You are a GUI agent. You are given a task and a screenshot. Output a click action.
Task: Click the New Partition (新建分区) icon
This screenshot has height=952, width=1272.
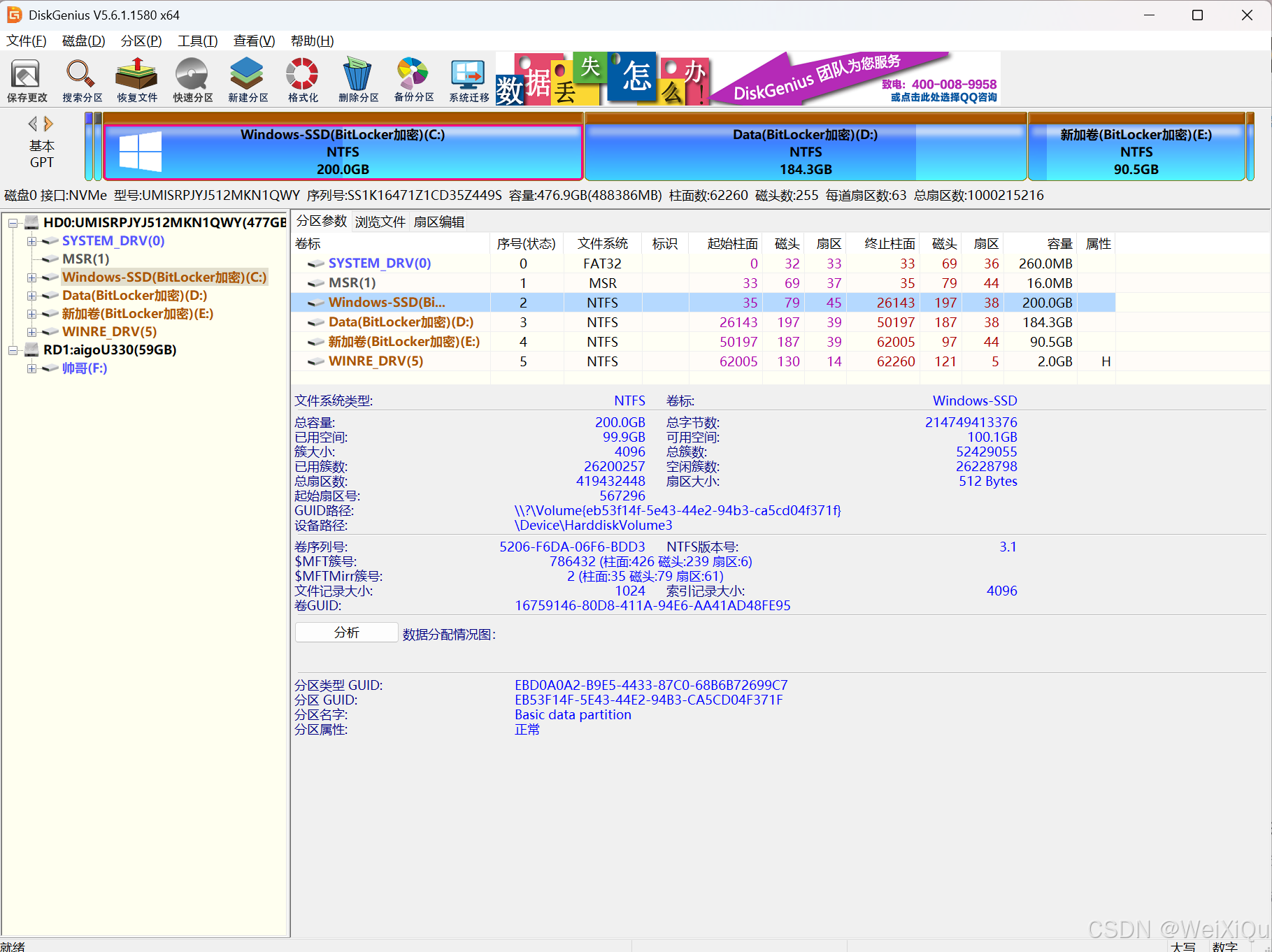point(248,80)
